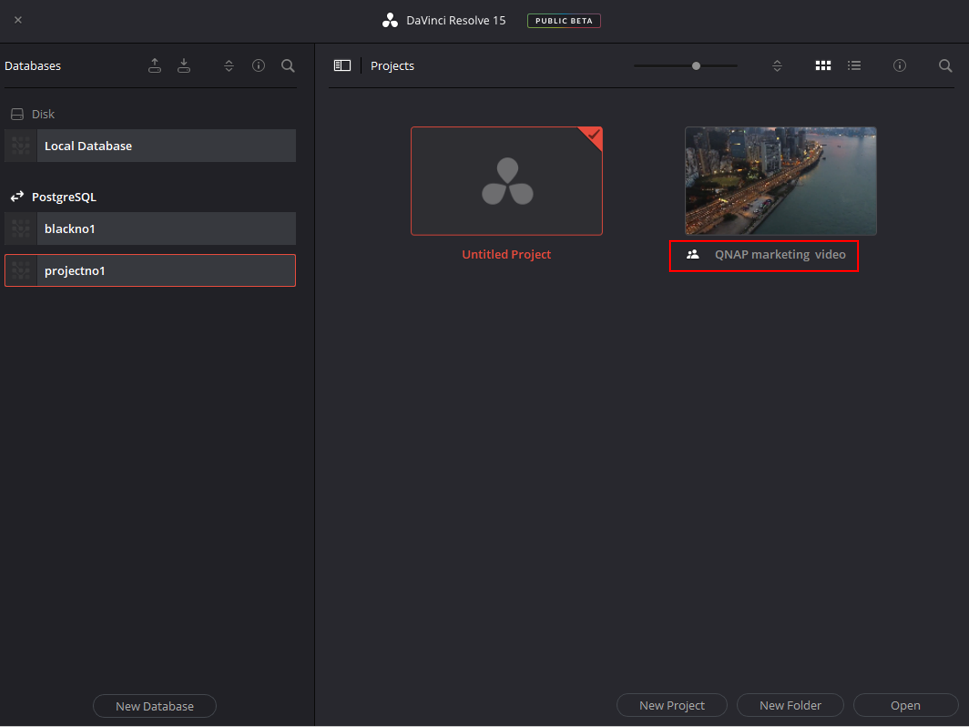Close the Project Manager window

[18, 20]
